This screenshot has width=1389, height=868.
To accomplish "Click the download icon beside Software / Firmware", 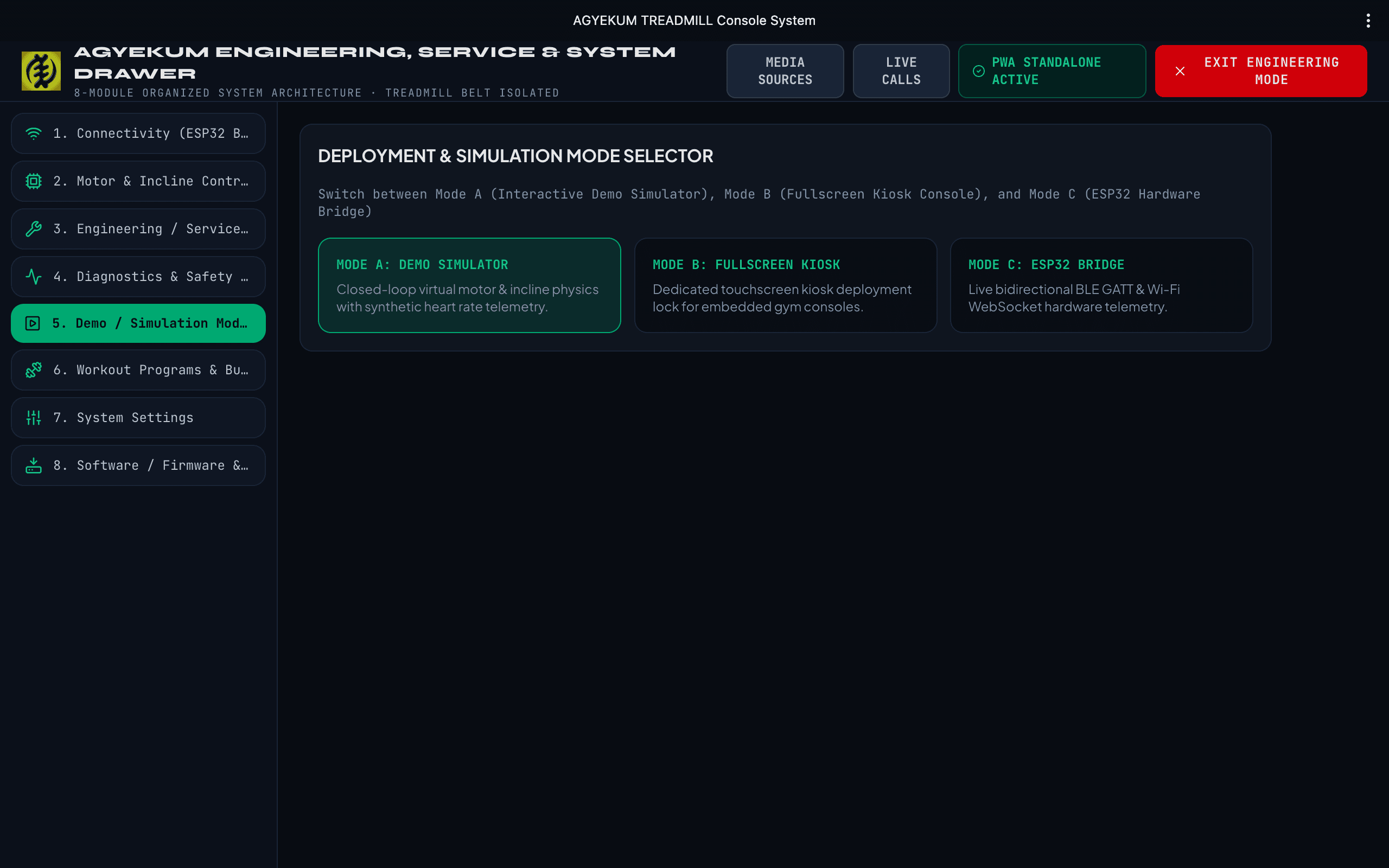I will 33,465.
